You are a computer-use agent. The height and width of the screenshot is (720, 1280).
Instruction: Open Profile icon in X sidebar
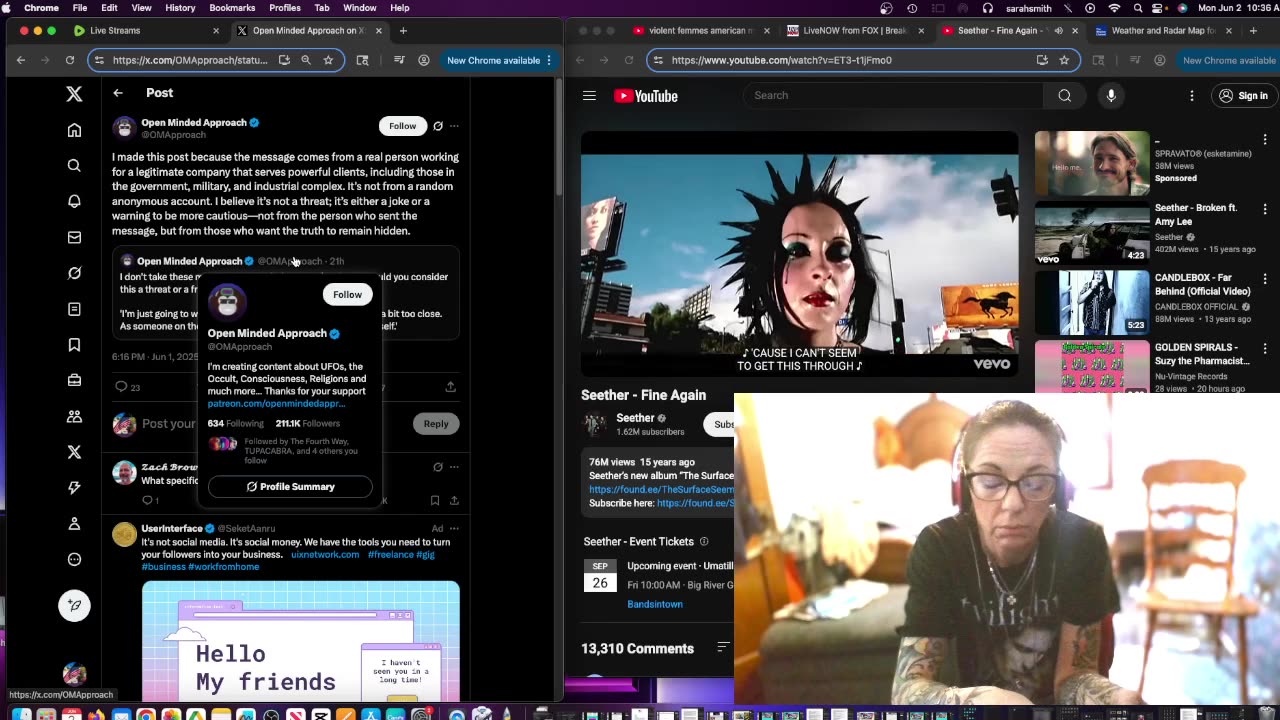(x=74, y=524)
